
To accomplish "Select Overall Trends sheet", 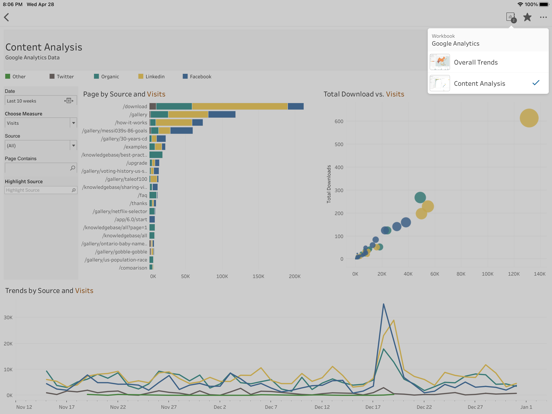I will click(488, 62).
